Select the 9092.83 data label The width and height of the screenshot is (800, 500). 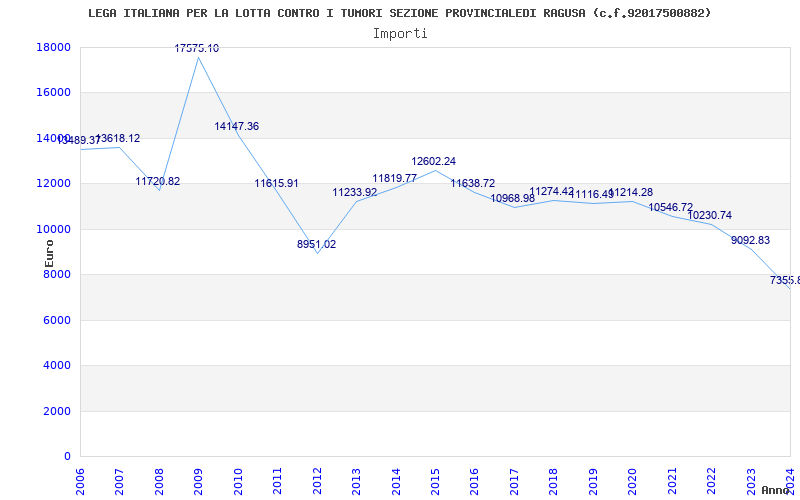(x=750, y=240)
